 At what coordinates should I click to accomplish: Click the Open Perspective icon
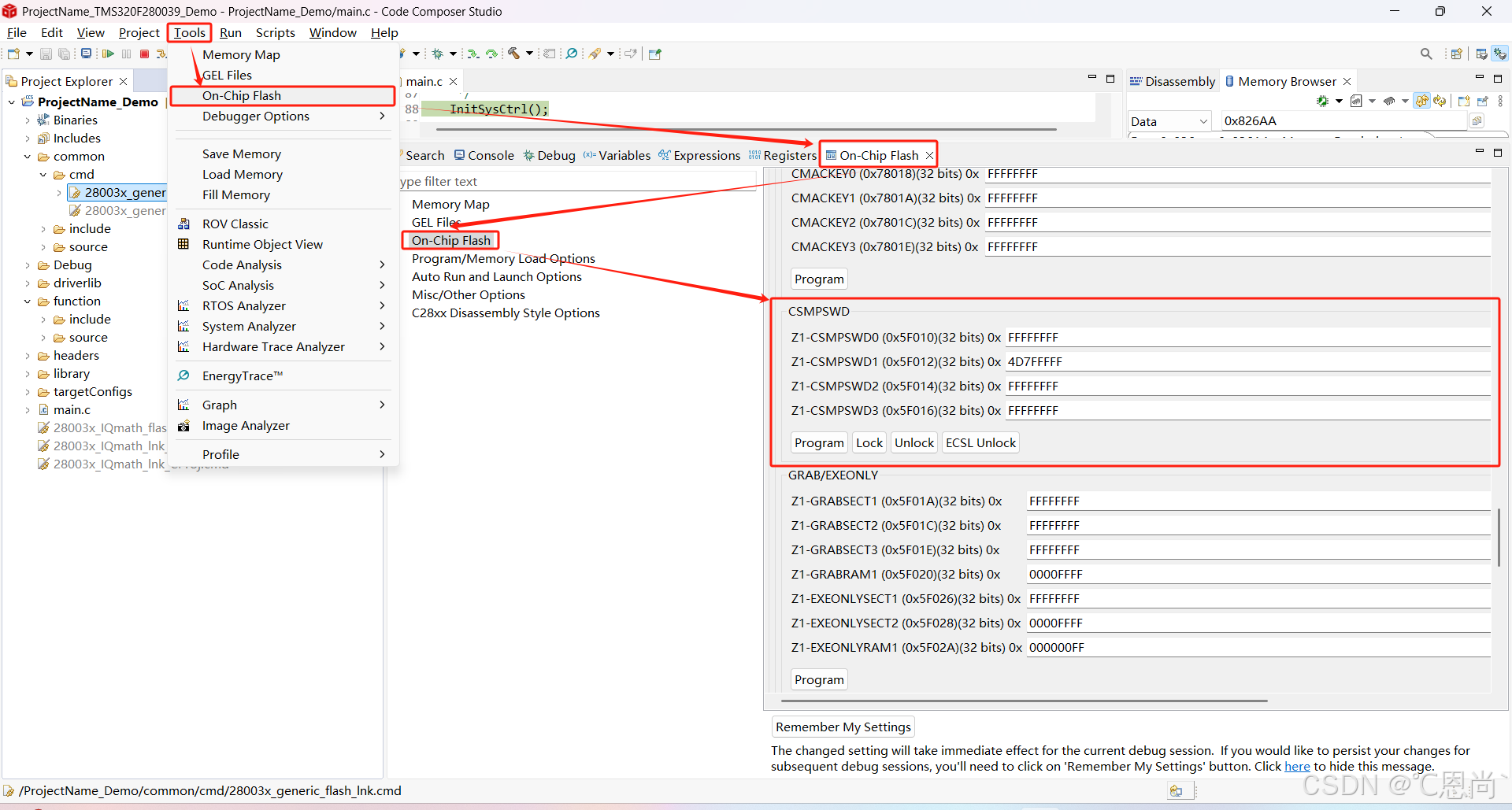[x=1457, y=54]
